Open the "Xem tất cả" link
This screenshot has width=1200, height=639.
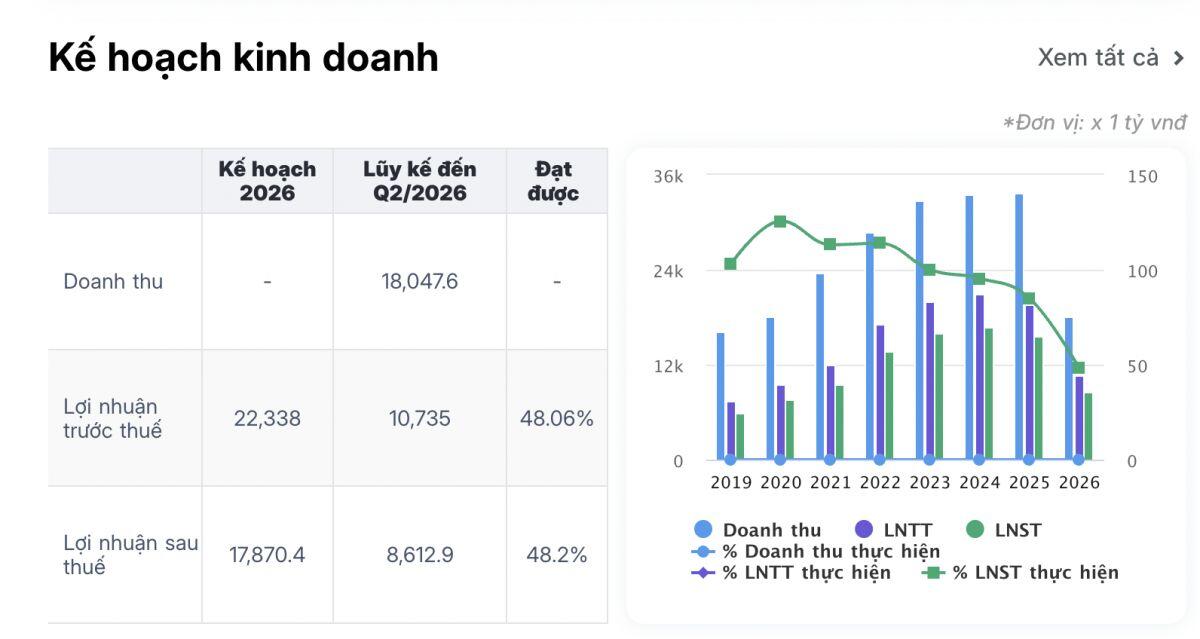[x=1111, y=58]
